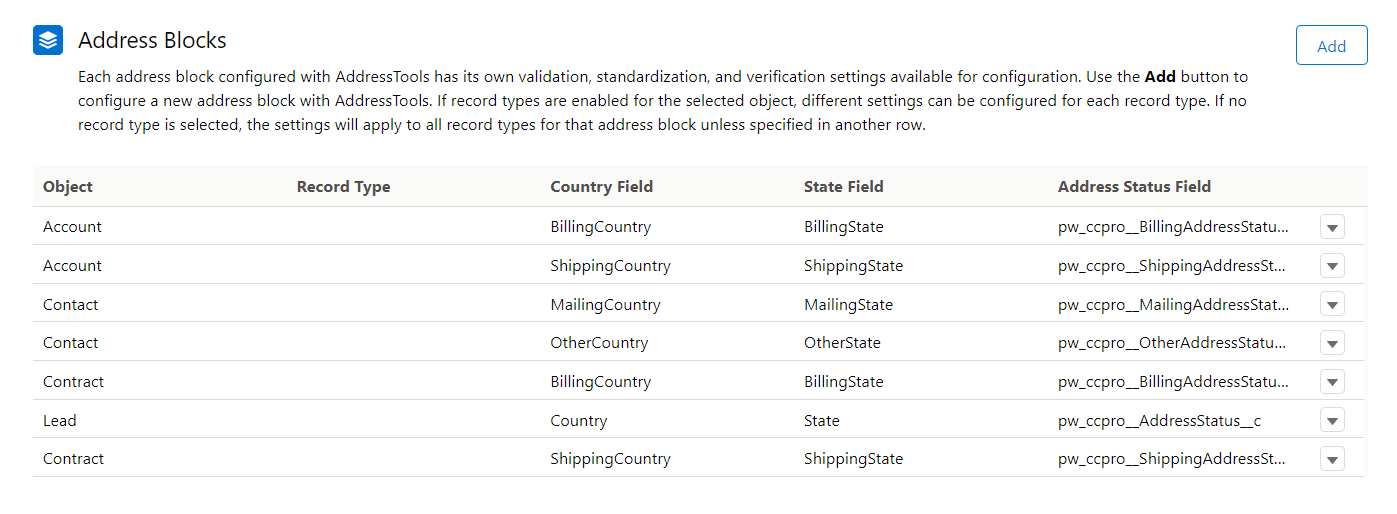Click Address Status Field column header
Image resolution: width=1397 pixels, height=514 pixels.
pos(1134,187)
